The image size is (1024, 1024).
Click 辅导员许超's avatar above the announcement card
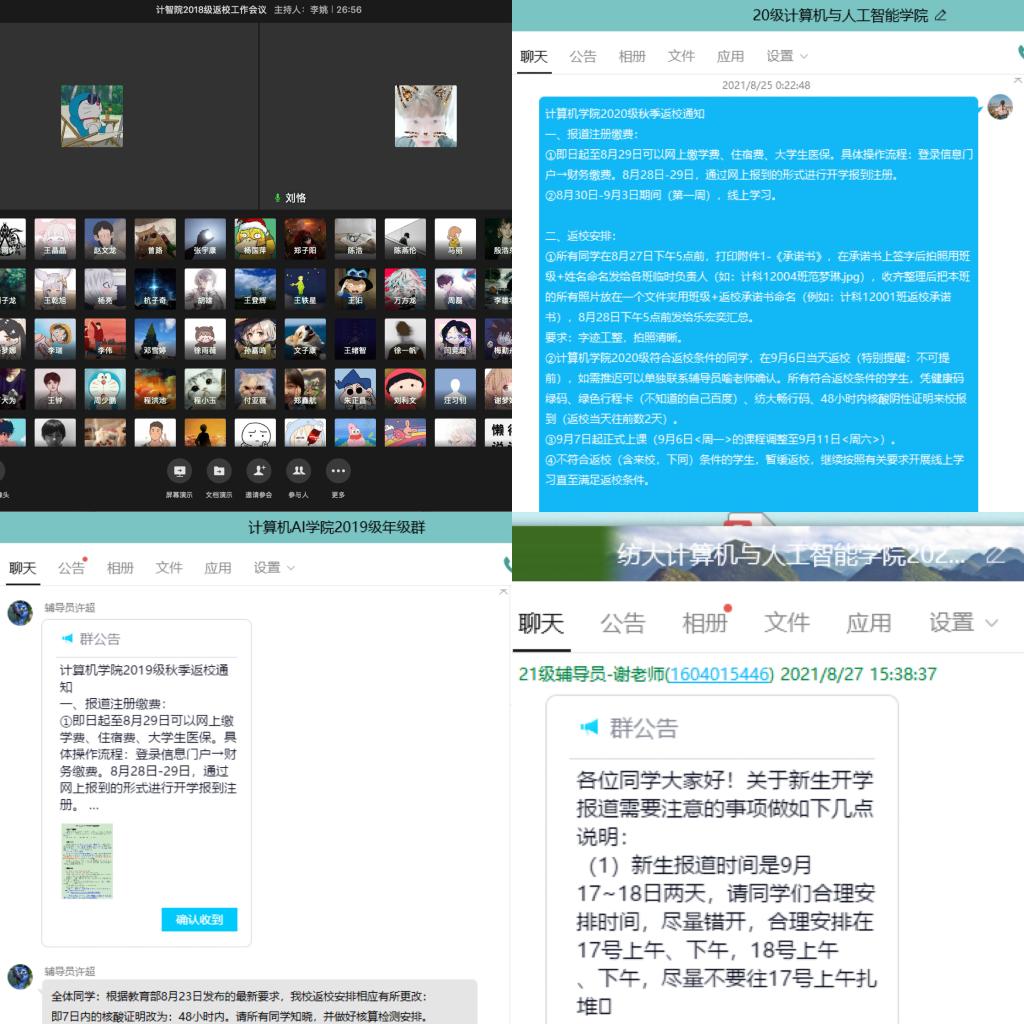[20, 613]
